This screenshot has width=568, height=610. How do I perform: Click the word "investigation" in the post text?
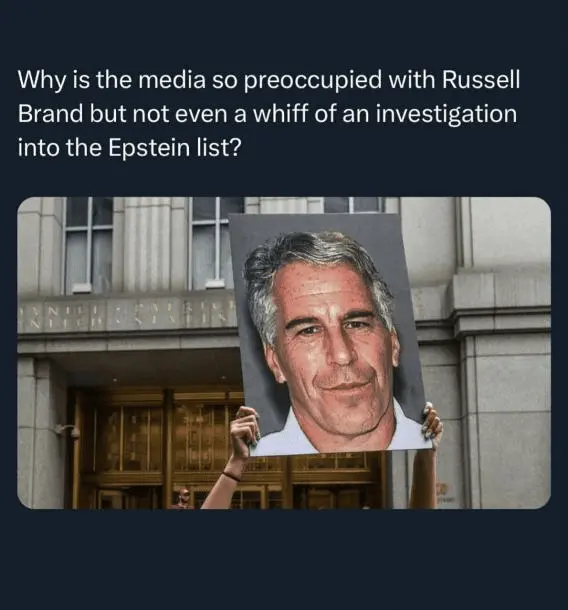446,115
